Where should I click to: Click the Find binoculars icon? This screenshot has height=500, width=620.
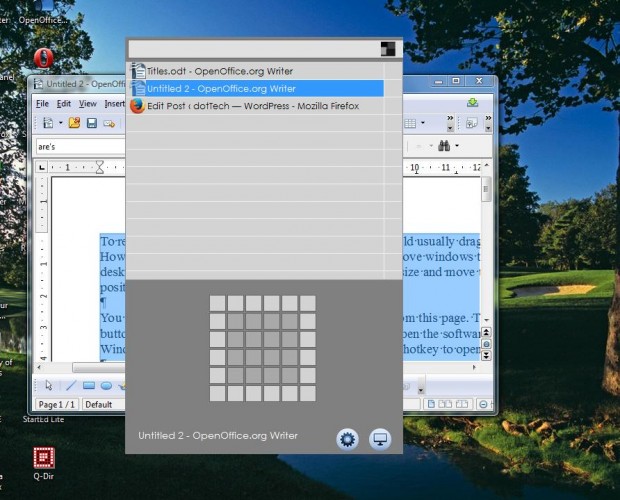[444, 146]
